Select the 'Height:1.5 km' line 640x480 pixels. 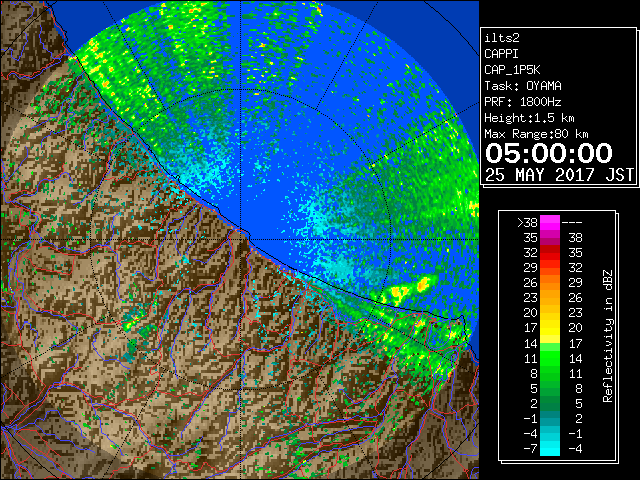529,118
